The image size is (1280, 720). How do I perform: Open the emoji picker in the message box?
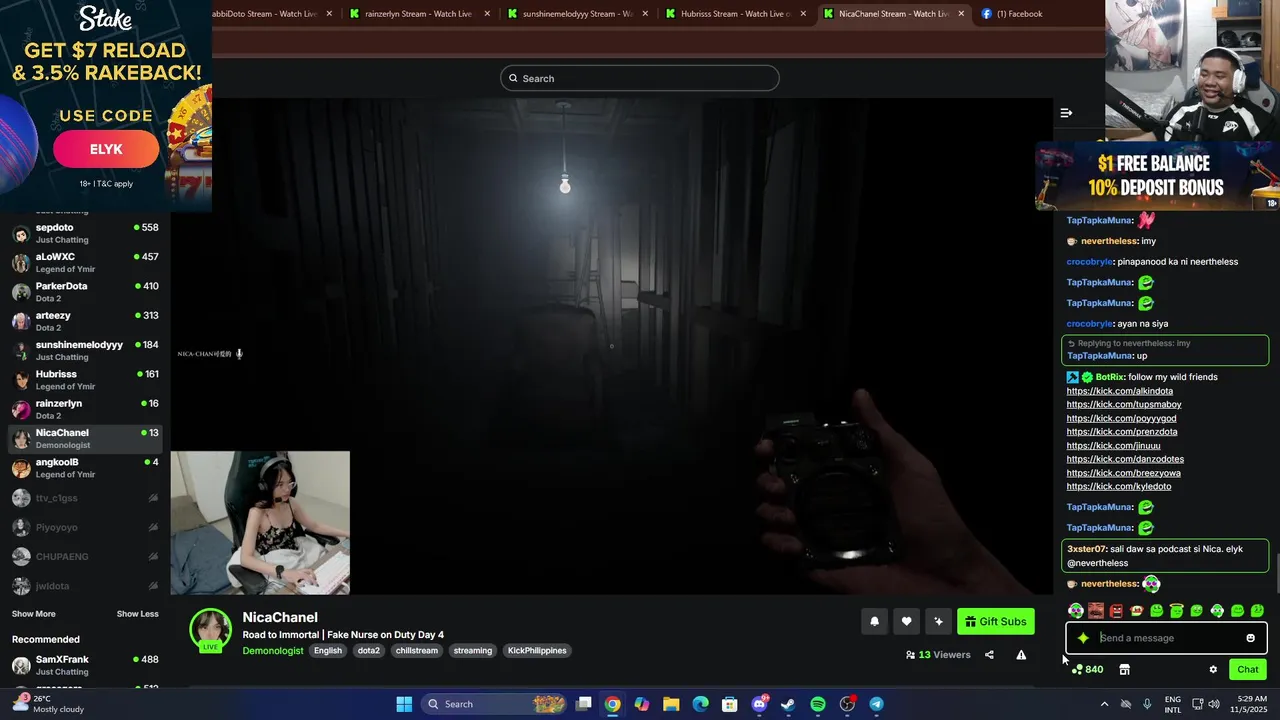pos(1250,638)
